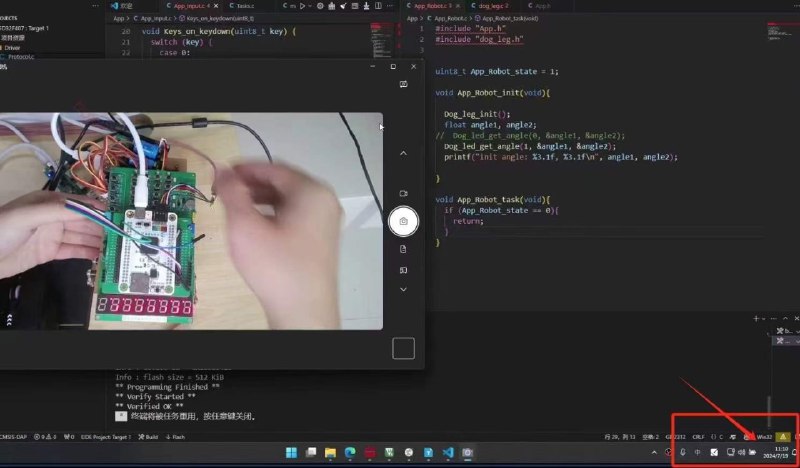Select Driver folder in project tree

coord(12,47)
